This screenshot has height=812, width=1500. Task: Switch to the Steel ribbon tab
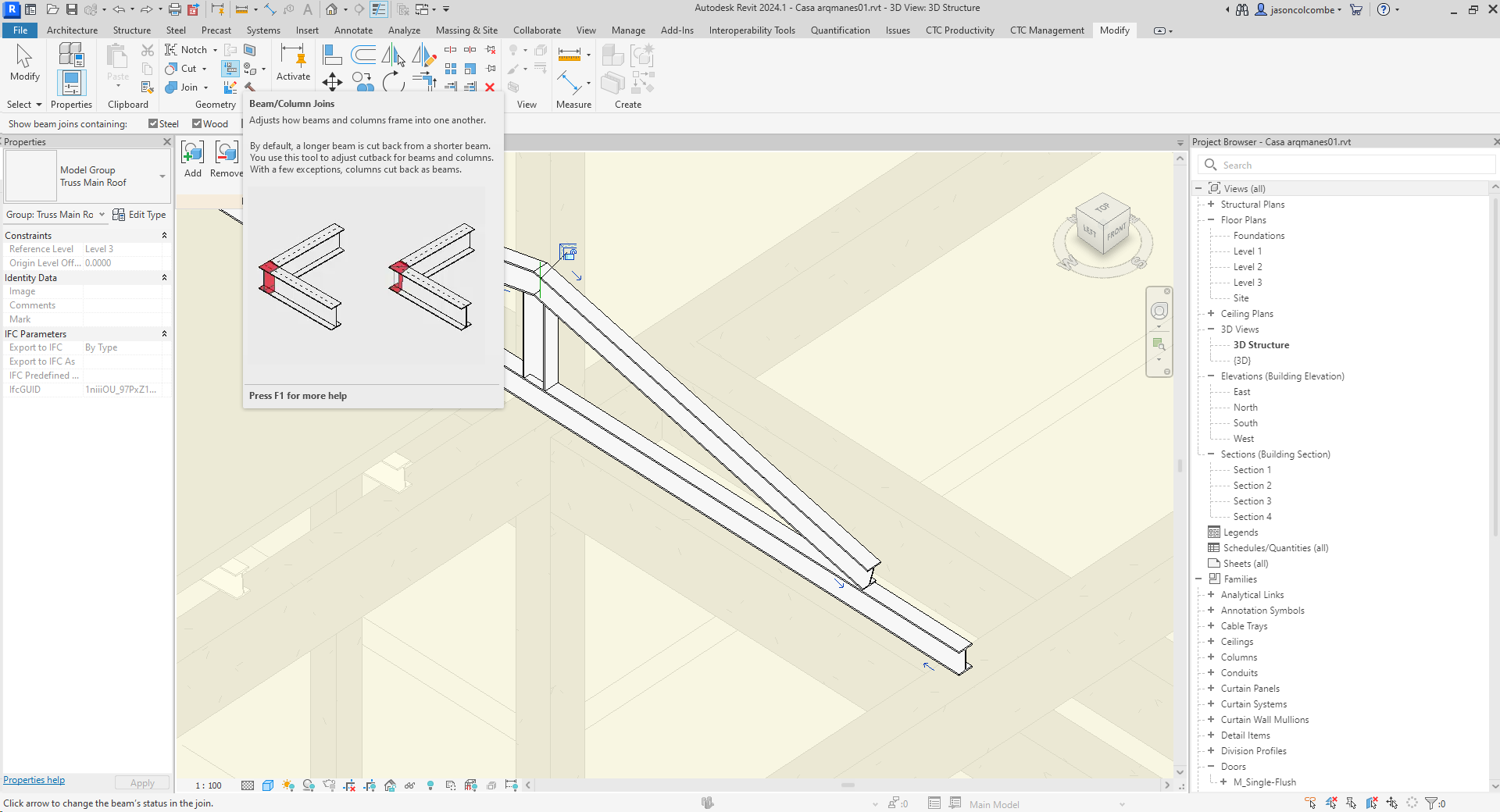pos(176,30)
